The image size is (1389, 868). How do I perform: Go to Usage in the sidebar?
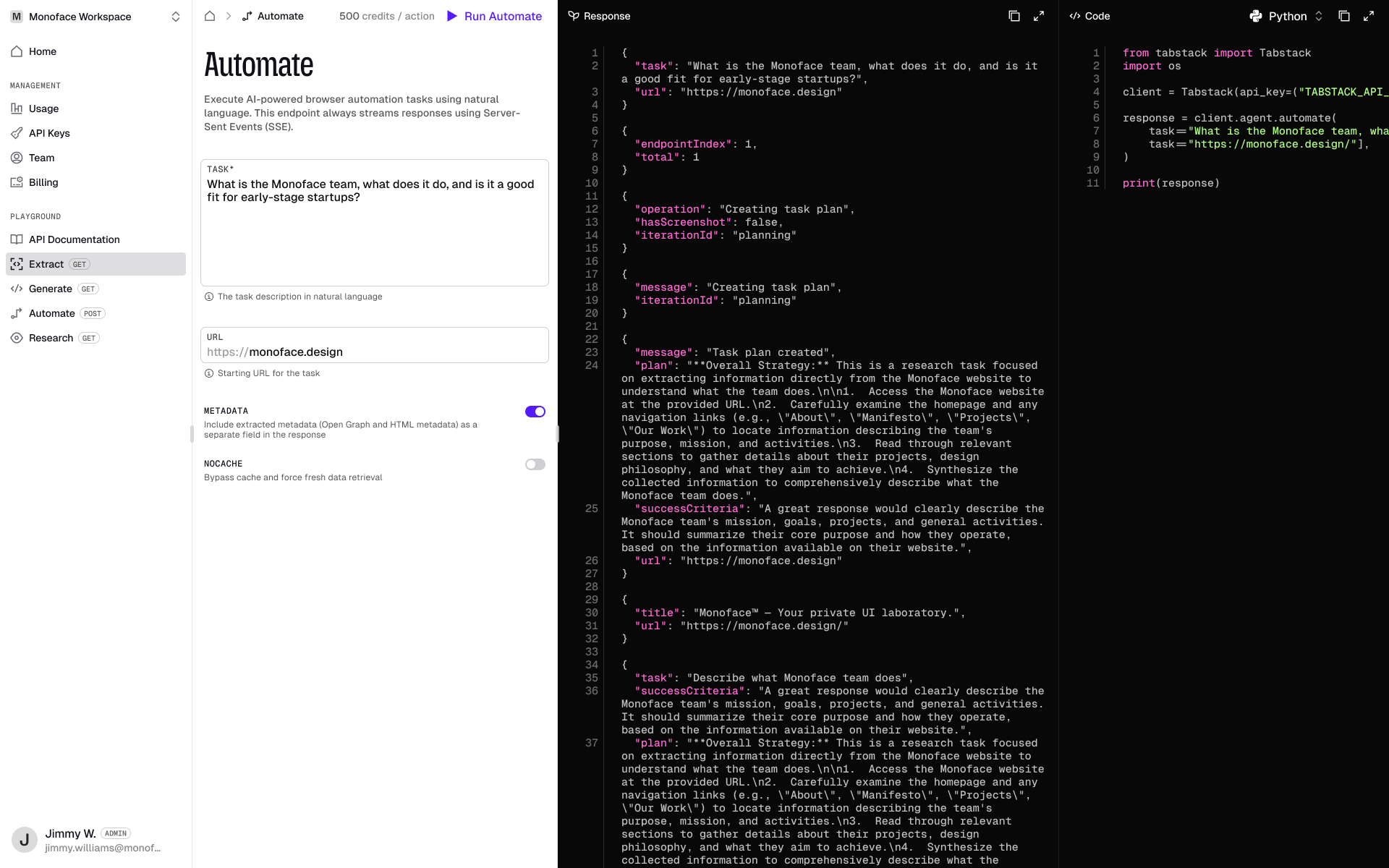click(x=95, y=109)
